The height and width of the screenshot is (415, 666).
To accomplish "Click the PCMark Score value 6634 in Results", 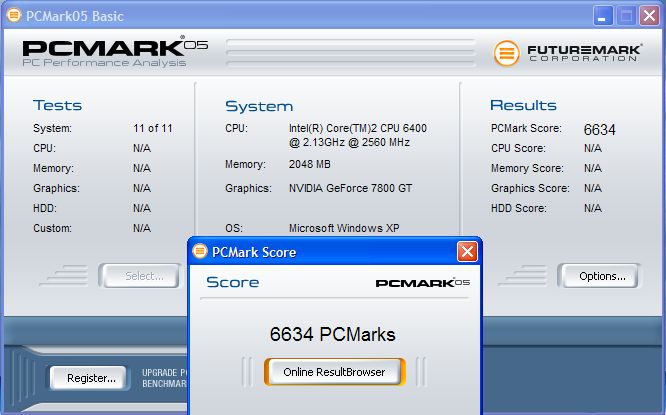I will point(599,130).
